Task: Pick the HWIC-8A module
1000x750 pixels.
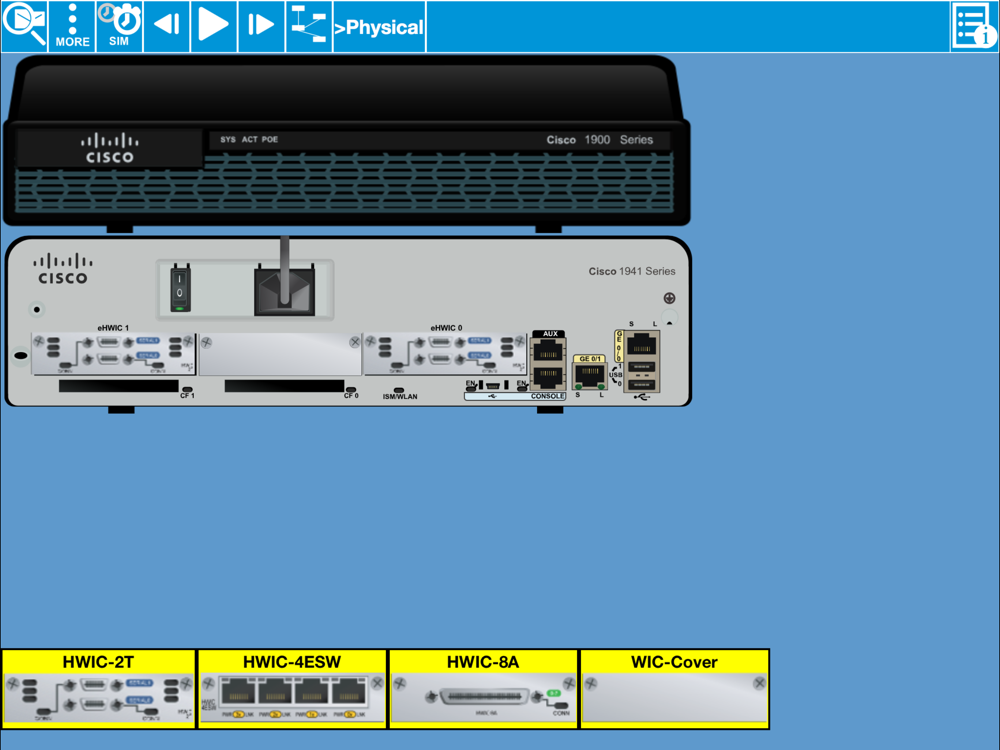Action: (483, 689)
